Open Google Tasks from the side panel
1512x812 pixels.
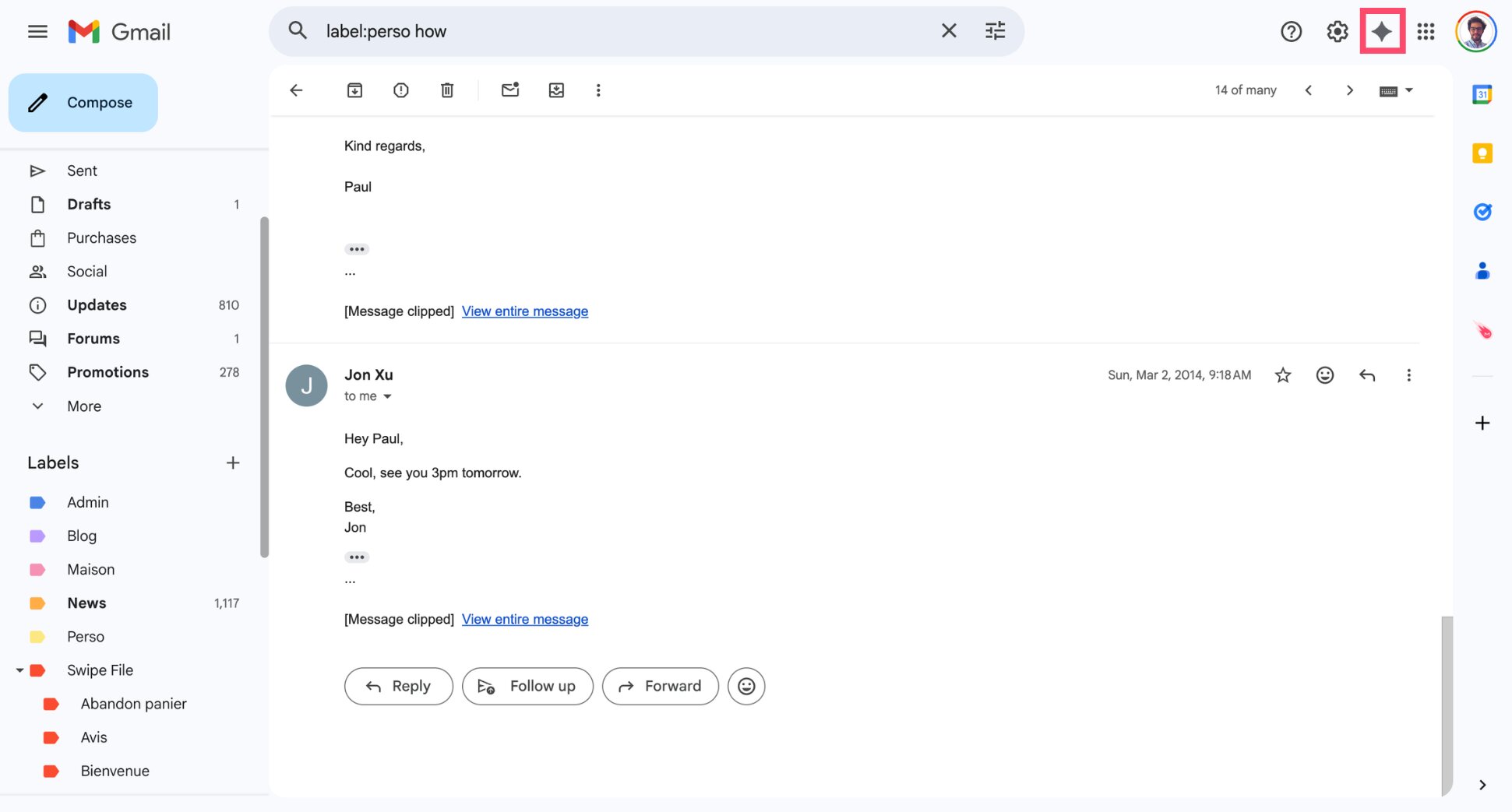pyautogui.click(x=1482, y=211)
